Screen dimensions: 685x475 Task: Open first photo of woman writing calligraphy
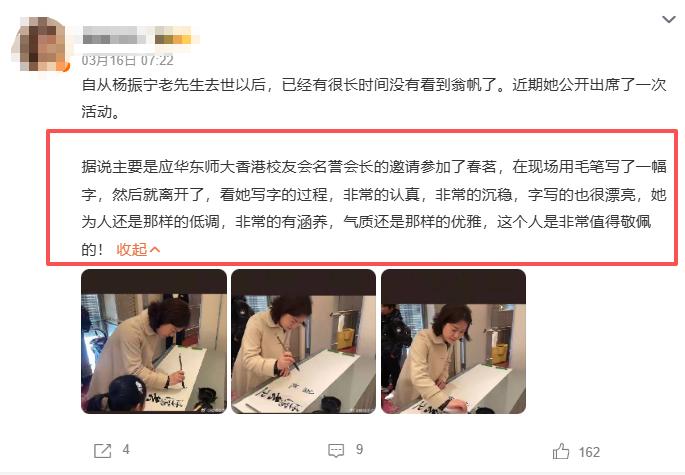[154, 341]
